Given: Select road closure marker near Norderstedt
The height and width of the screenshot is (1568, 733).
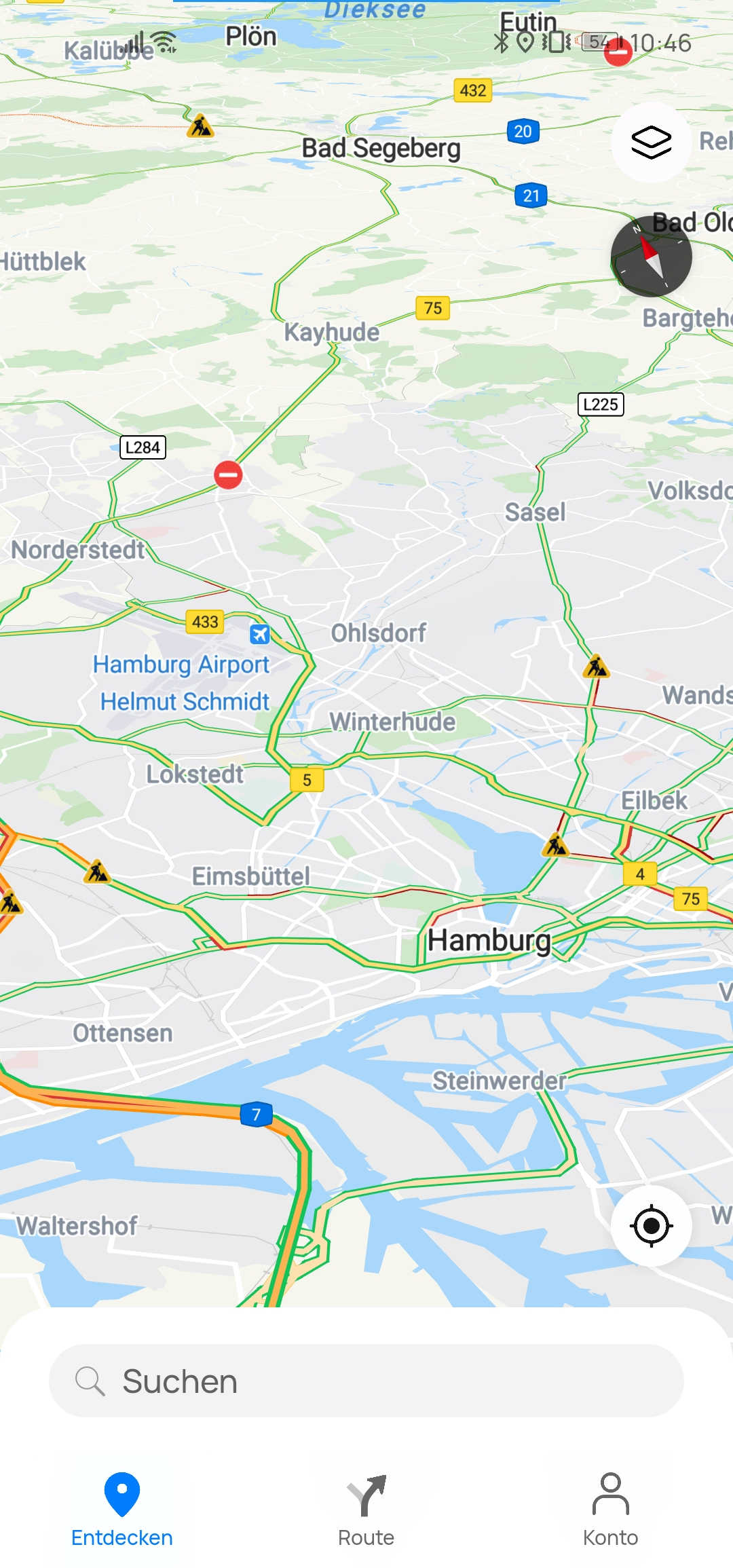Looking at the screenshot, I should tap(228, 474).
